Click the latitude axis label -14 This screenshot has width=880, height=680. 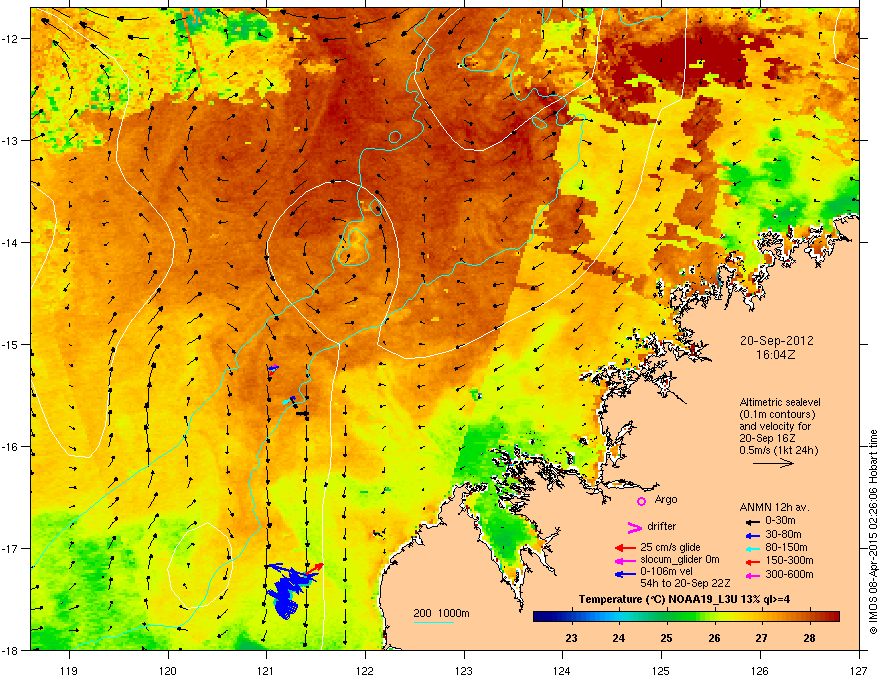[11, 243]
